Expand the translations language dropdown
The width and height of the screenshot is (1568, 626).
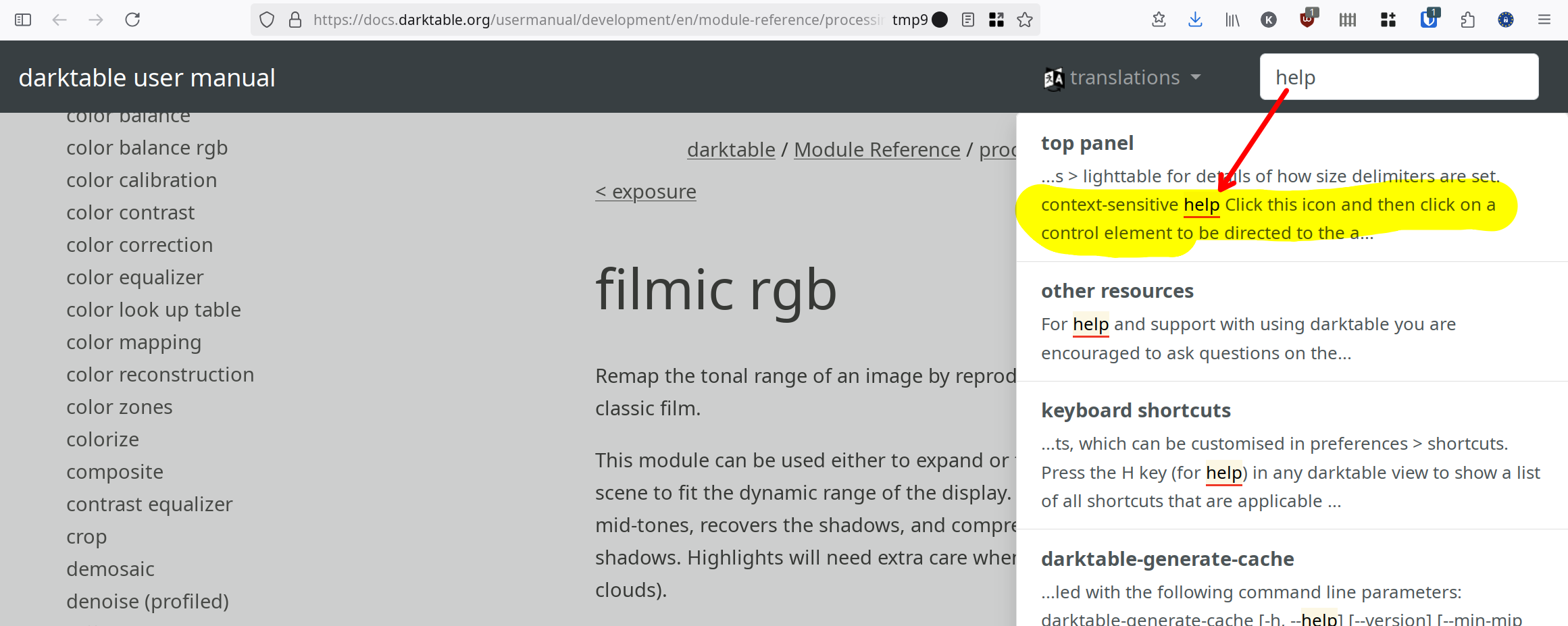pos(1123,78)
